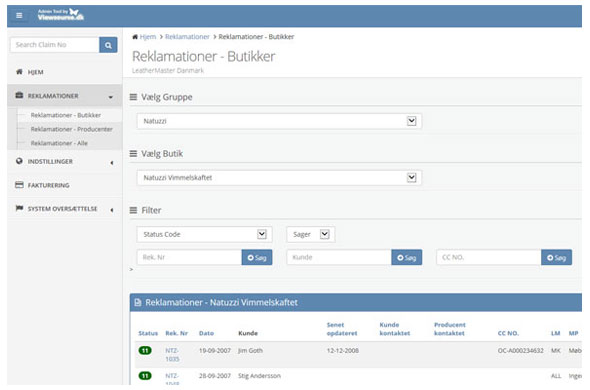This screenshot has width=590, height=390.
Task: Focus the Rek. Nr input field
Action: tap(189, 257)
